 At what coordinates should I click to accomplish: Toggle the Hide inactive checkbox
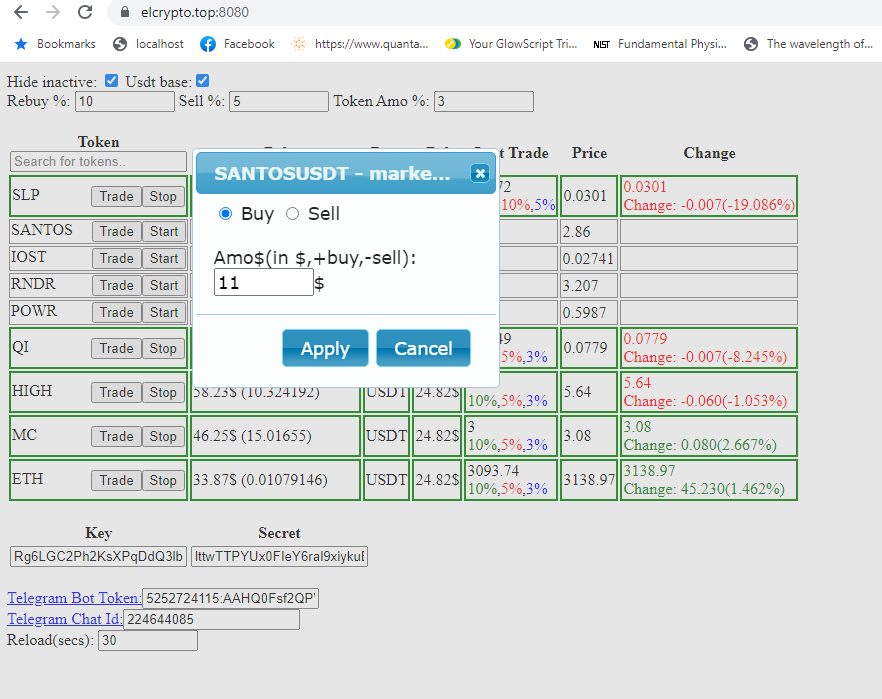point(111,80)
